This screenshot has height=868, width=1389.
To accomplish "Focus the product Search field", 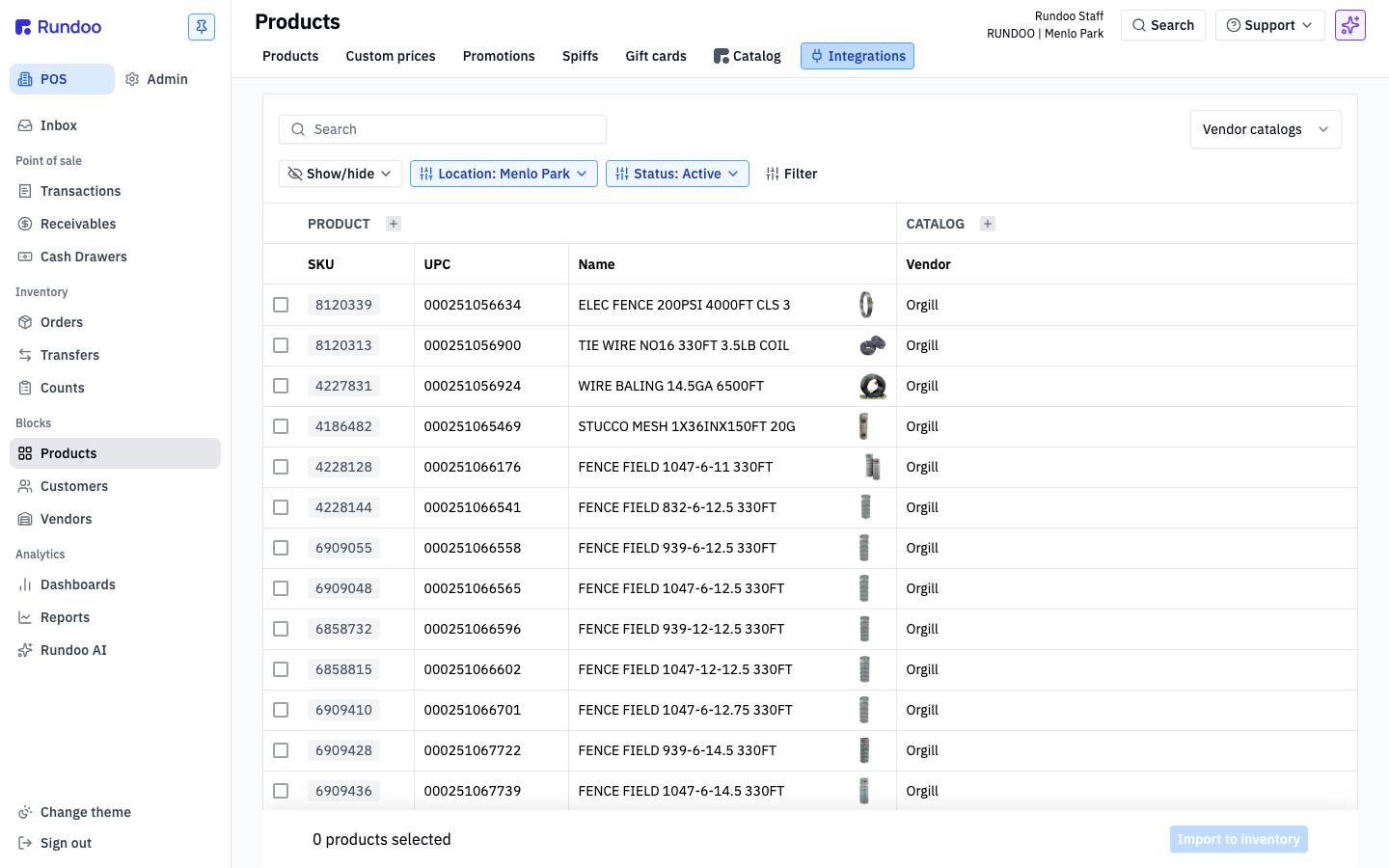I will (443, 129).
